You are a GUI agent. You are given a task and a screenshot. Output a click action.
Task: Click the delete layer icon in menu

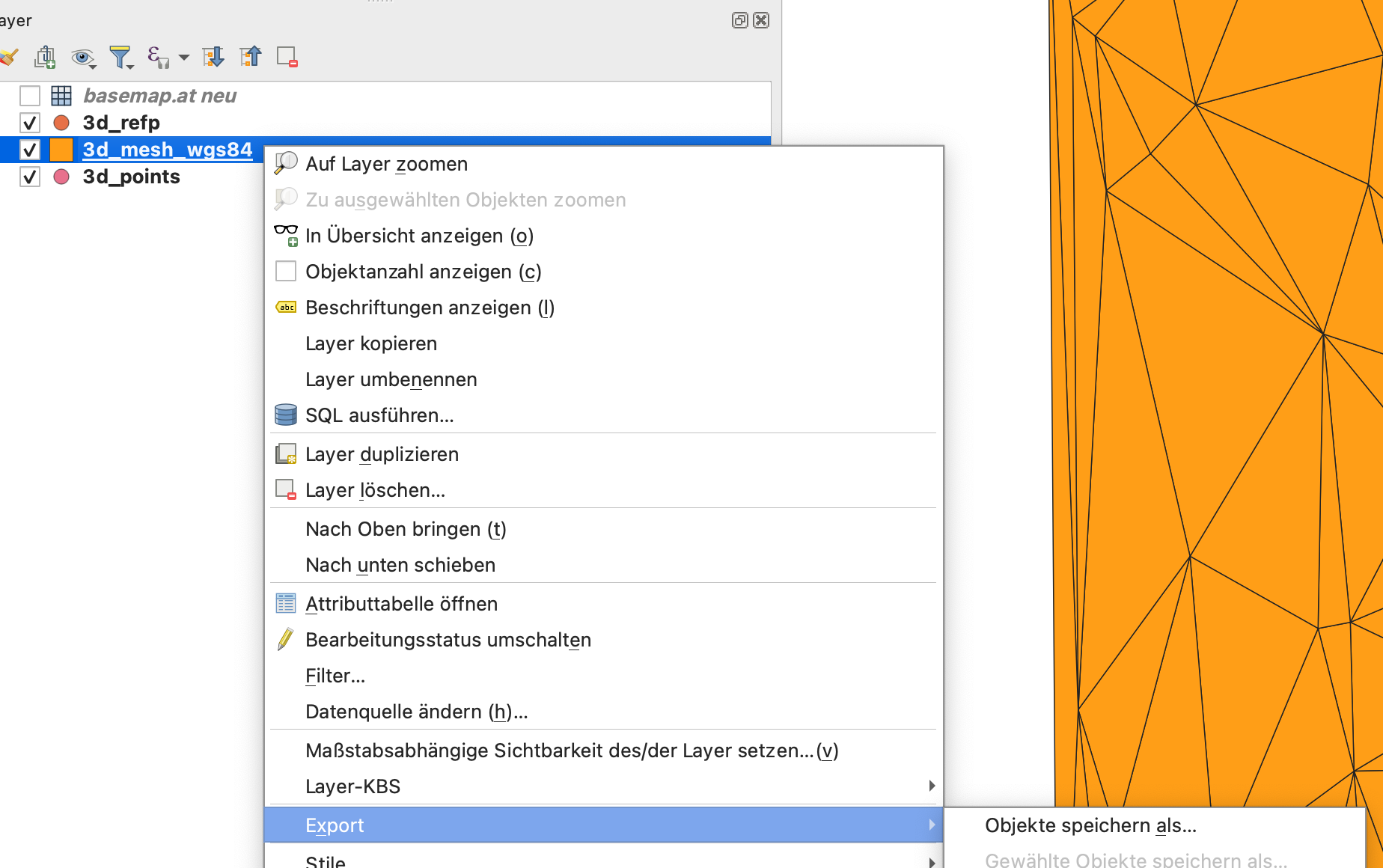tap(286, 489)
